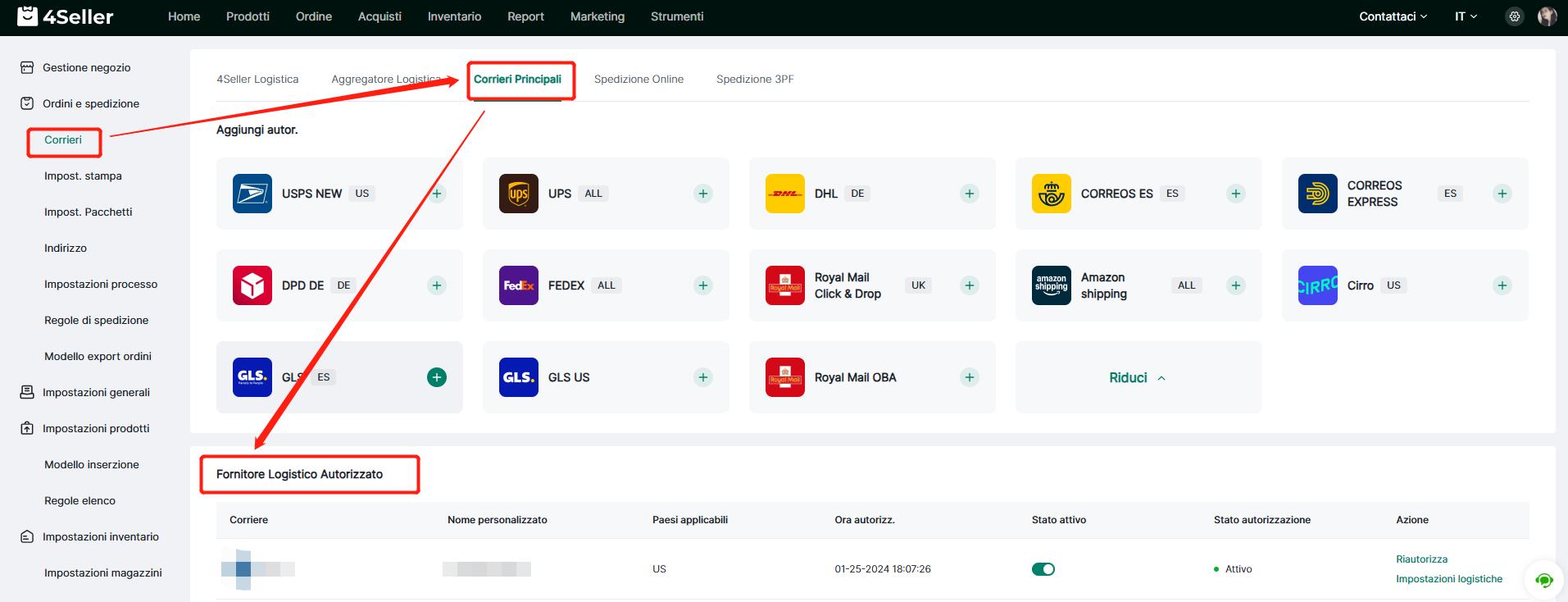The image size is (1568, 602).
Task: Select the Corrieri Principali tab
Action: click(517, 79)
